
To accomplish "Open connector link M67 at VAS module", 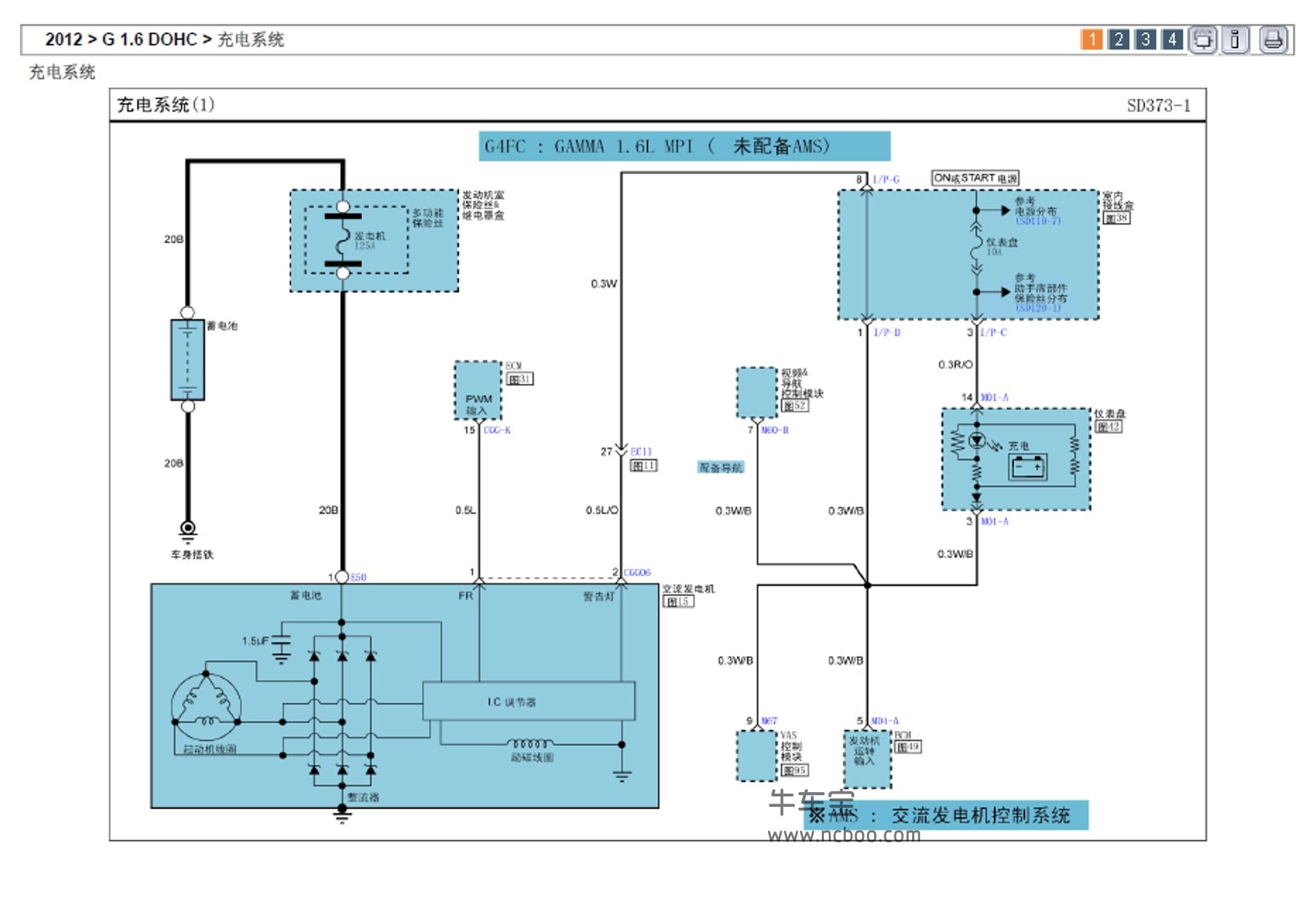I will 769,721.
